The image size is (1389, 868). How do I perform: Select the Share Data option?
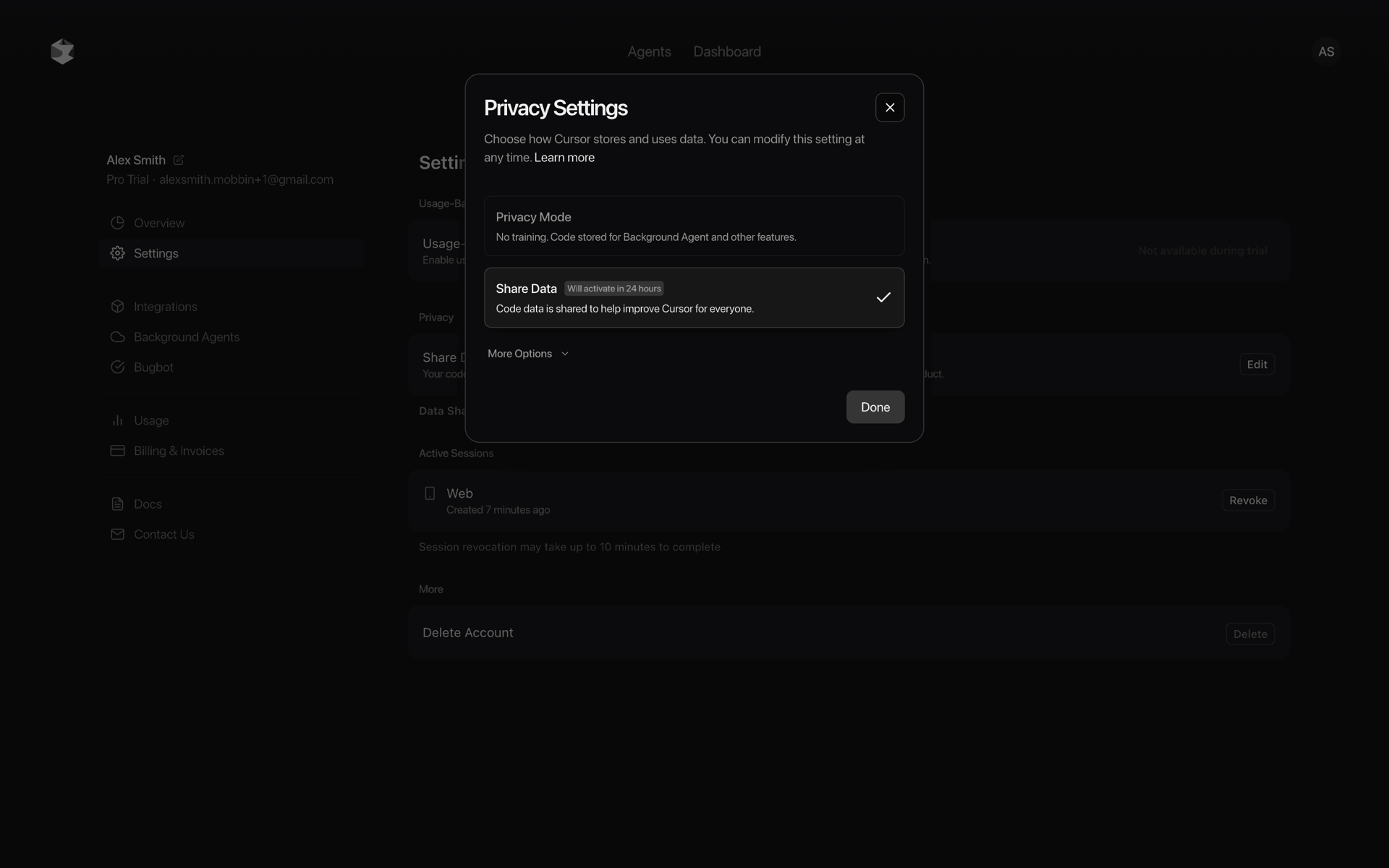(x=694, y=298)
